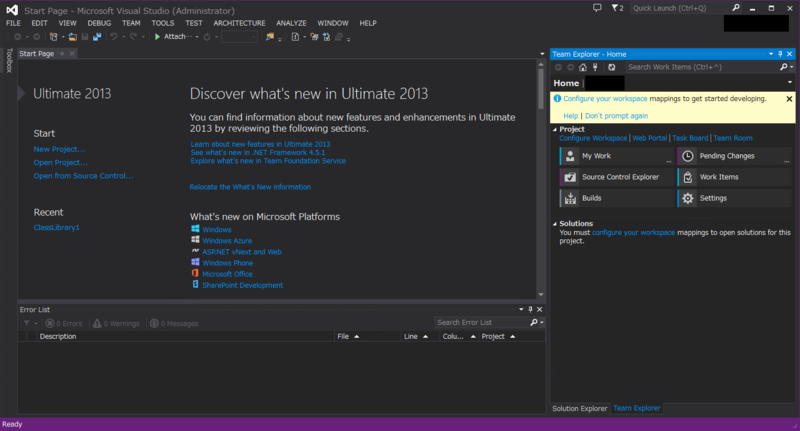Open Source Control Explorer tile
Image resolution: width=800 pixels, height=431 pixels.
pyautogui.click(x=616, y=177)
